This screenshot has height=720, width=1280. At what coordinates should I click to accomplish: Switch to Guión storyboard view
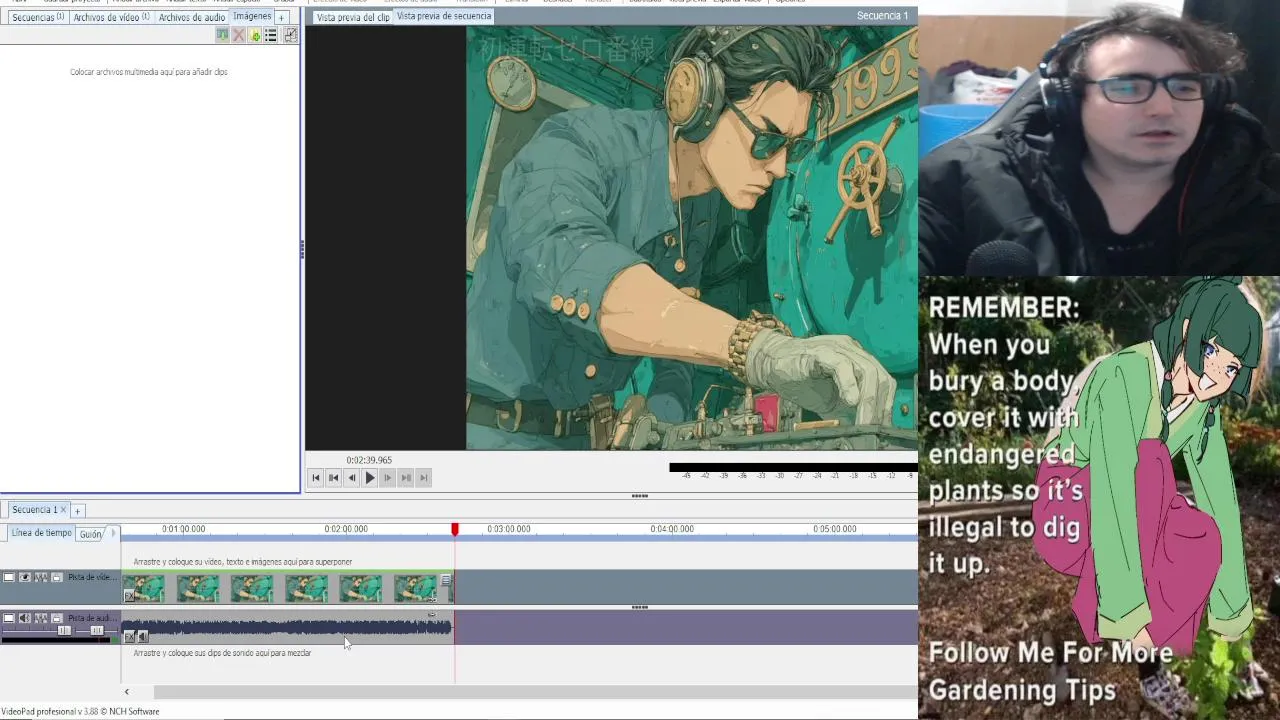(91, 534)
